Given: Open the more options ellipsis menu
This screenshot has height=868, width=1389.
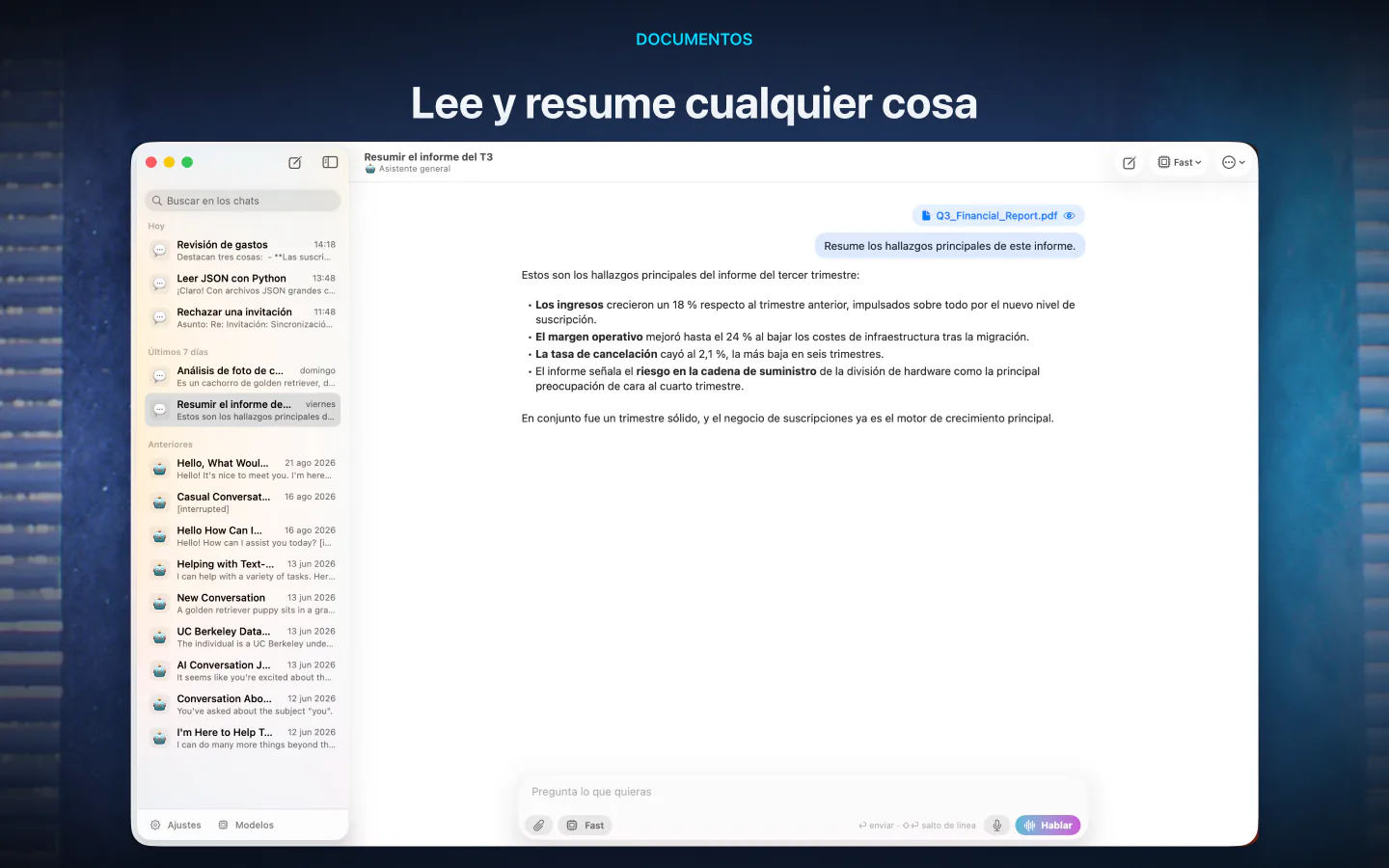Looking at the screenshot, I should pos(1234,163).
